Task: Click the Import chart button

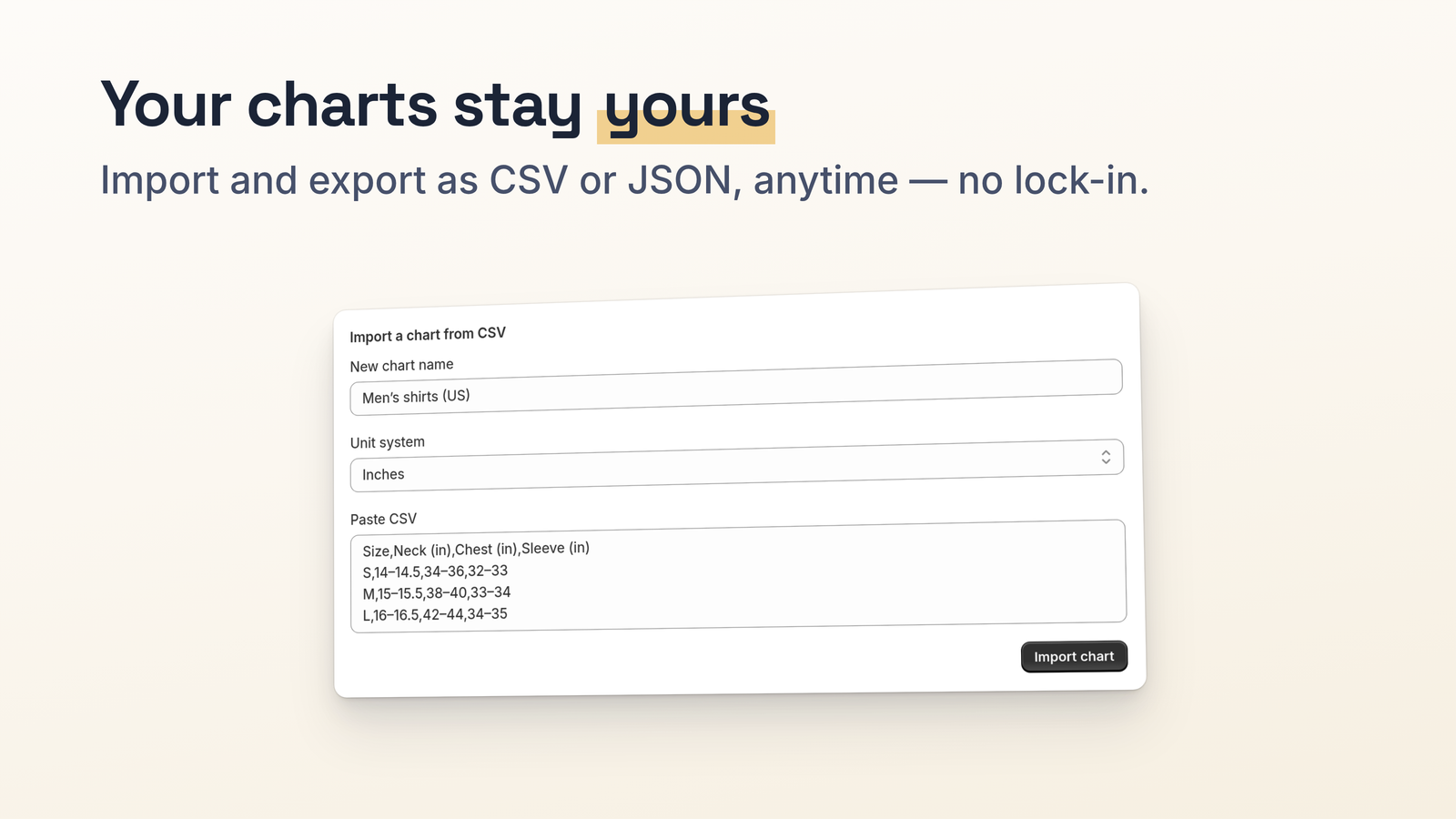Action: [1074, 656]
